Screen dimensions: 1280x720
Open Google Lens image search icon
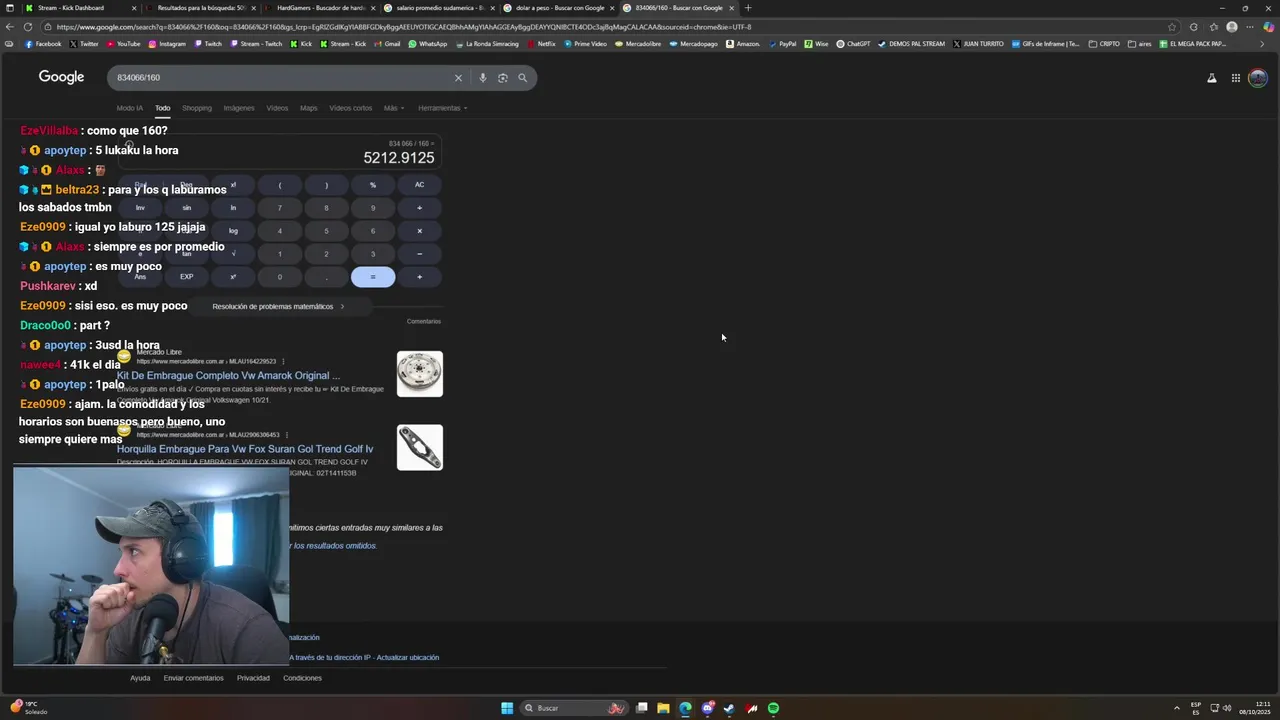pyautogui.click(x=502, y=77)
